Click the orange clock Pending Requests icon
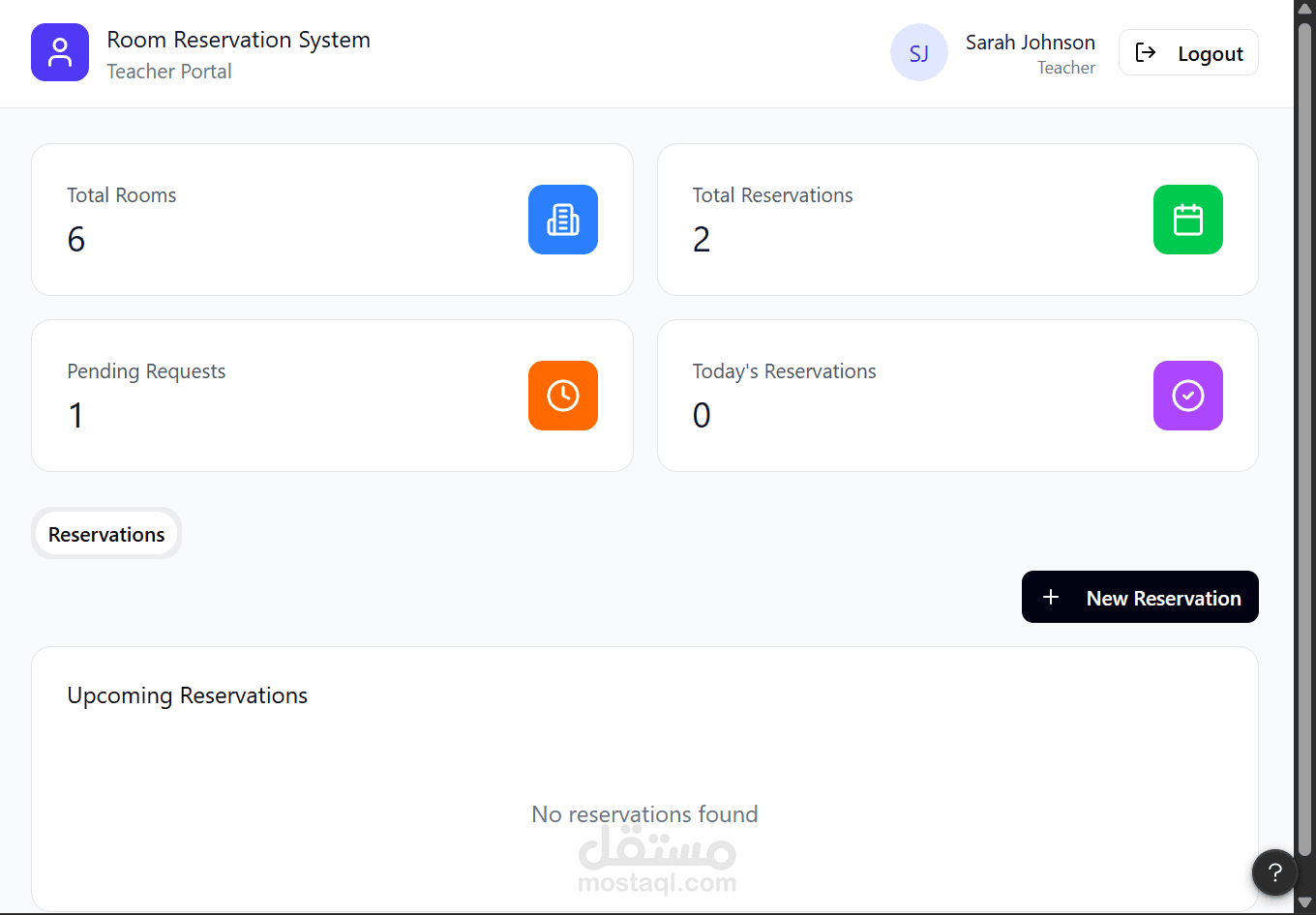 pos(563,396)
